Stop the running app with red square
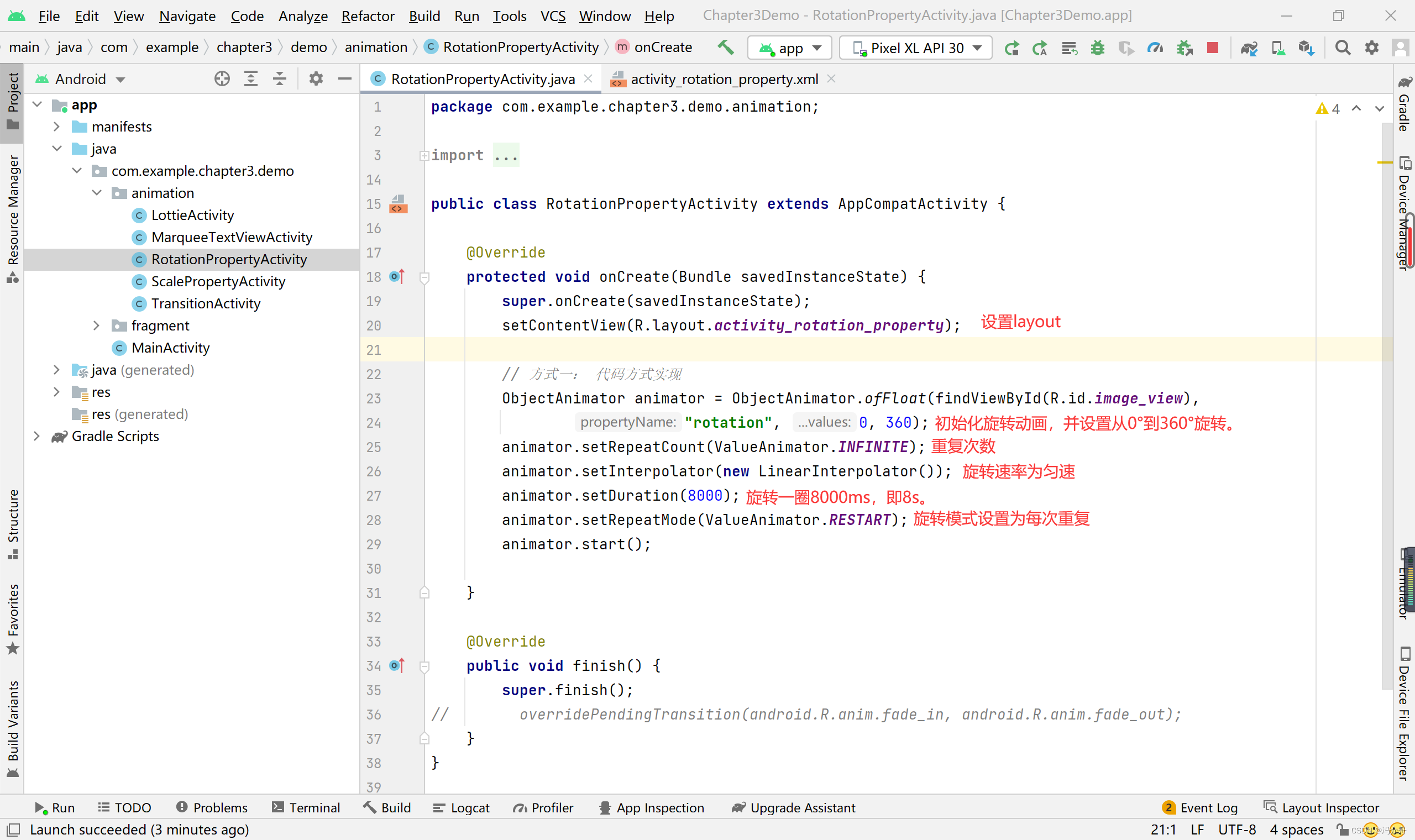This screenshot has width=1415, height=840. tap(1212, 48)
